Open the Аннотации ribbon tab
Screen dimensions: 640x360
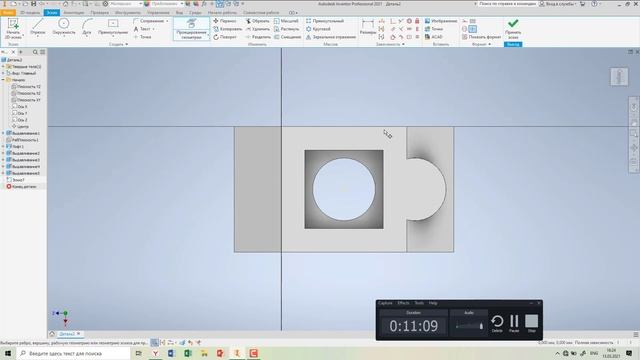73,13
